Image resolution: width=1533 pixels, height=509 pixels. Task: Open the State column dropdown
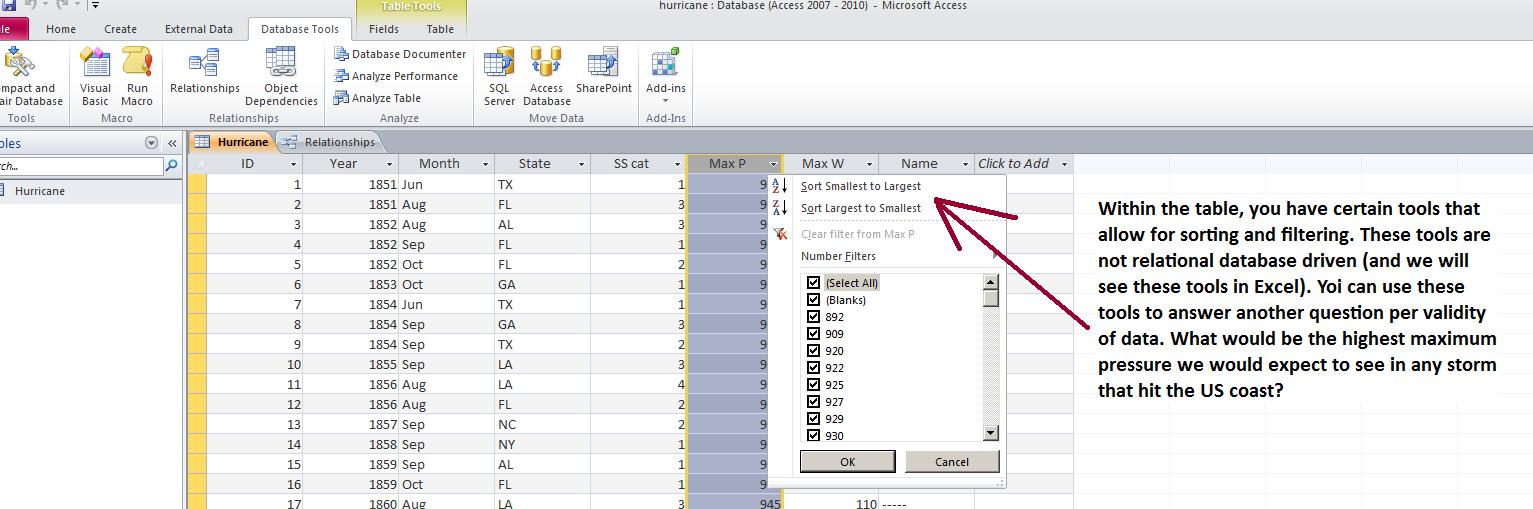click(581, 164)
